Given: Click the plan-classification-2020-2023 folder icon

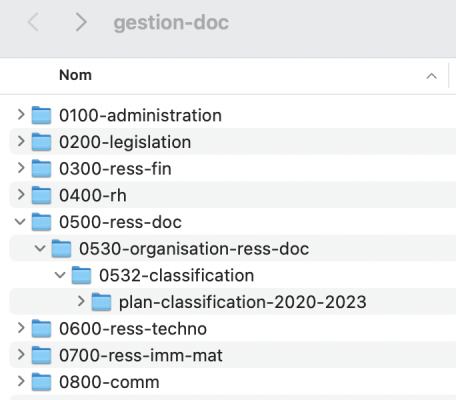Looking at the screenshot, I should click(101, 302).
